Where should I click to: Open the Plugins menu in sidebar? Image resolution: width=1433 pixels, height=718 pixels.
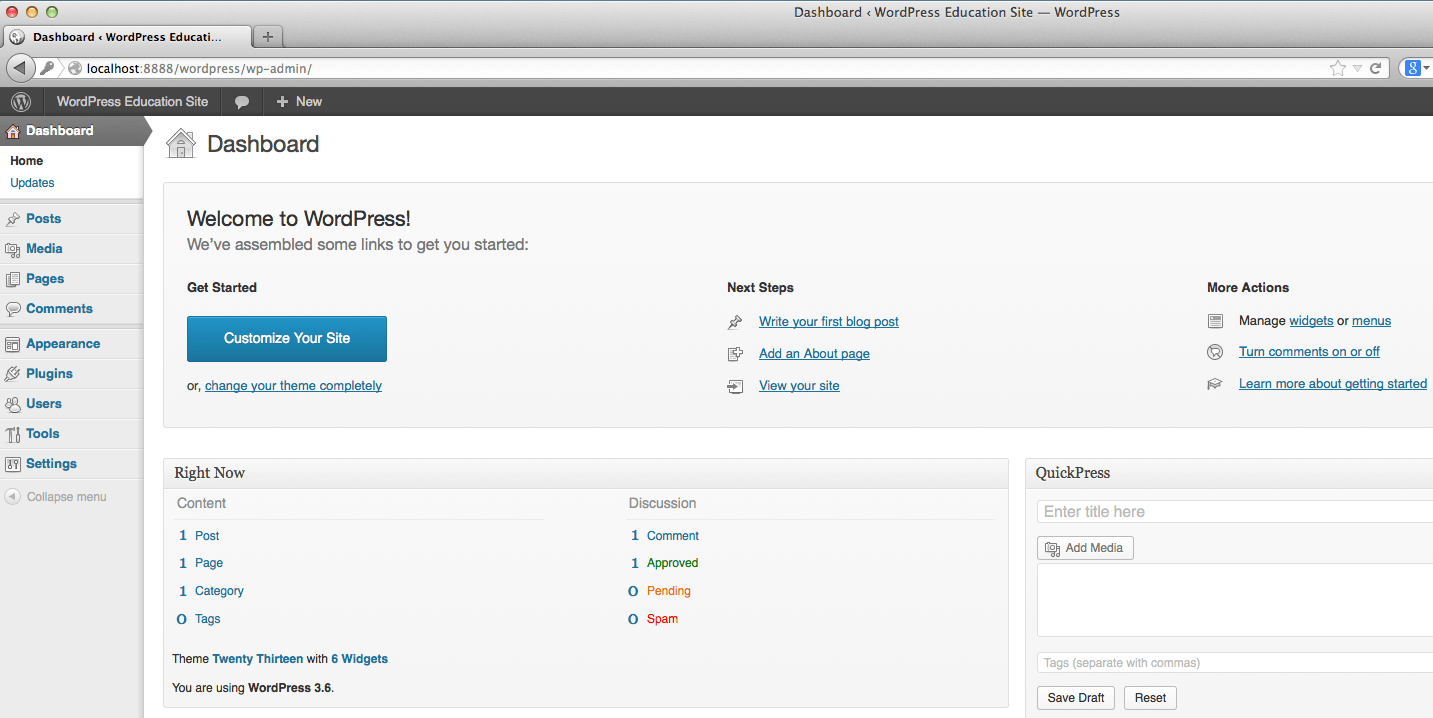(50, 374)
